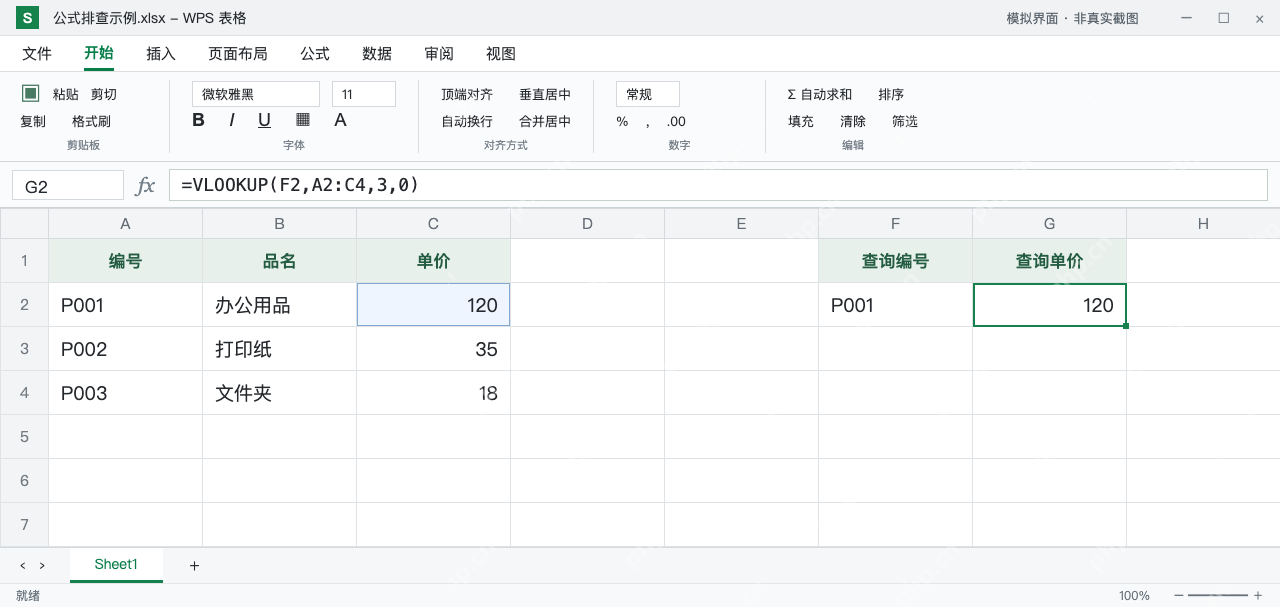
Task: Select header cell 编号
Action: click(126, 261)
